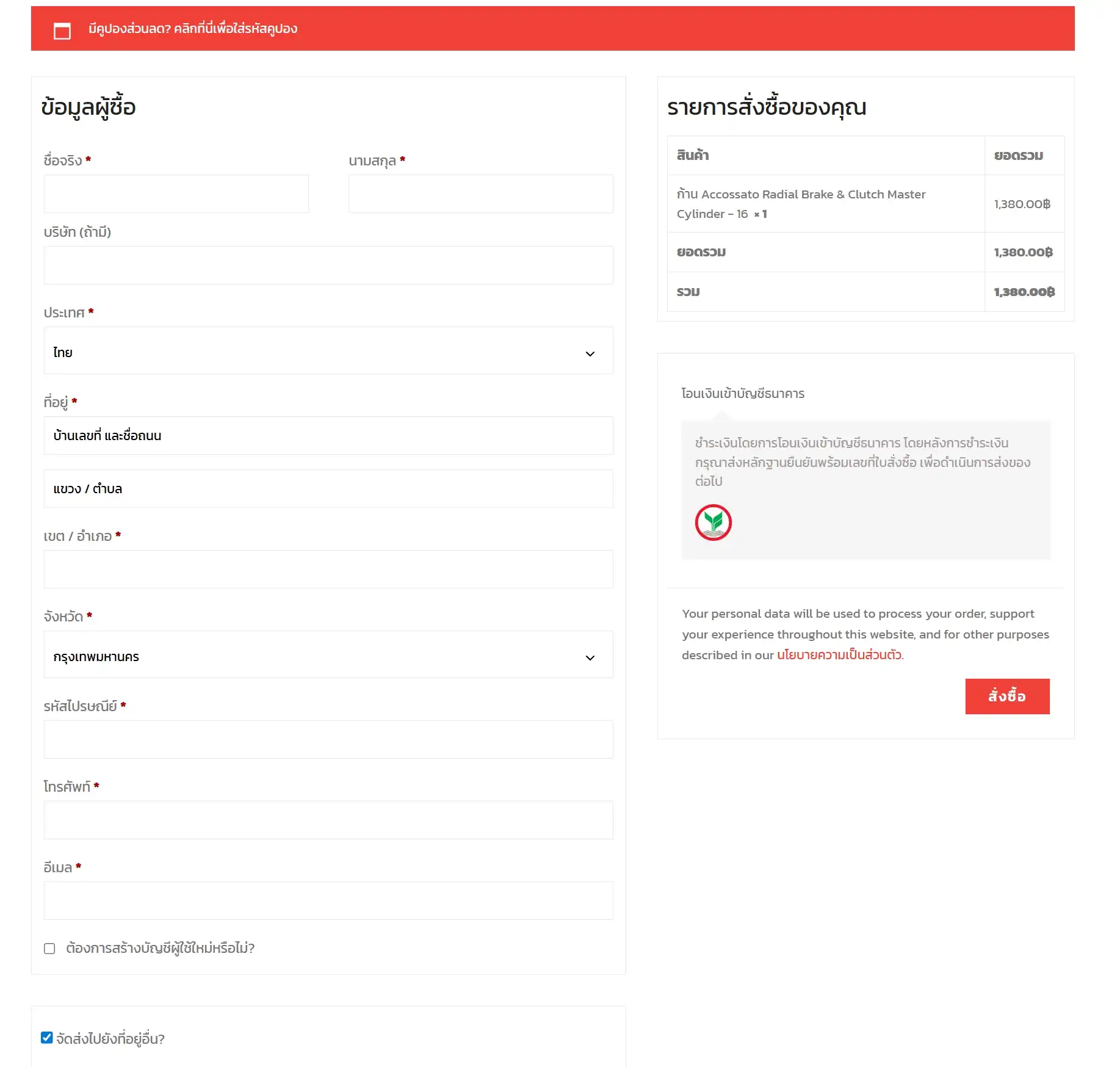Click the province dropdown chevron arrow
This screenshot has width=1120, height=1067.
point(590,658)
